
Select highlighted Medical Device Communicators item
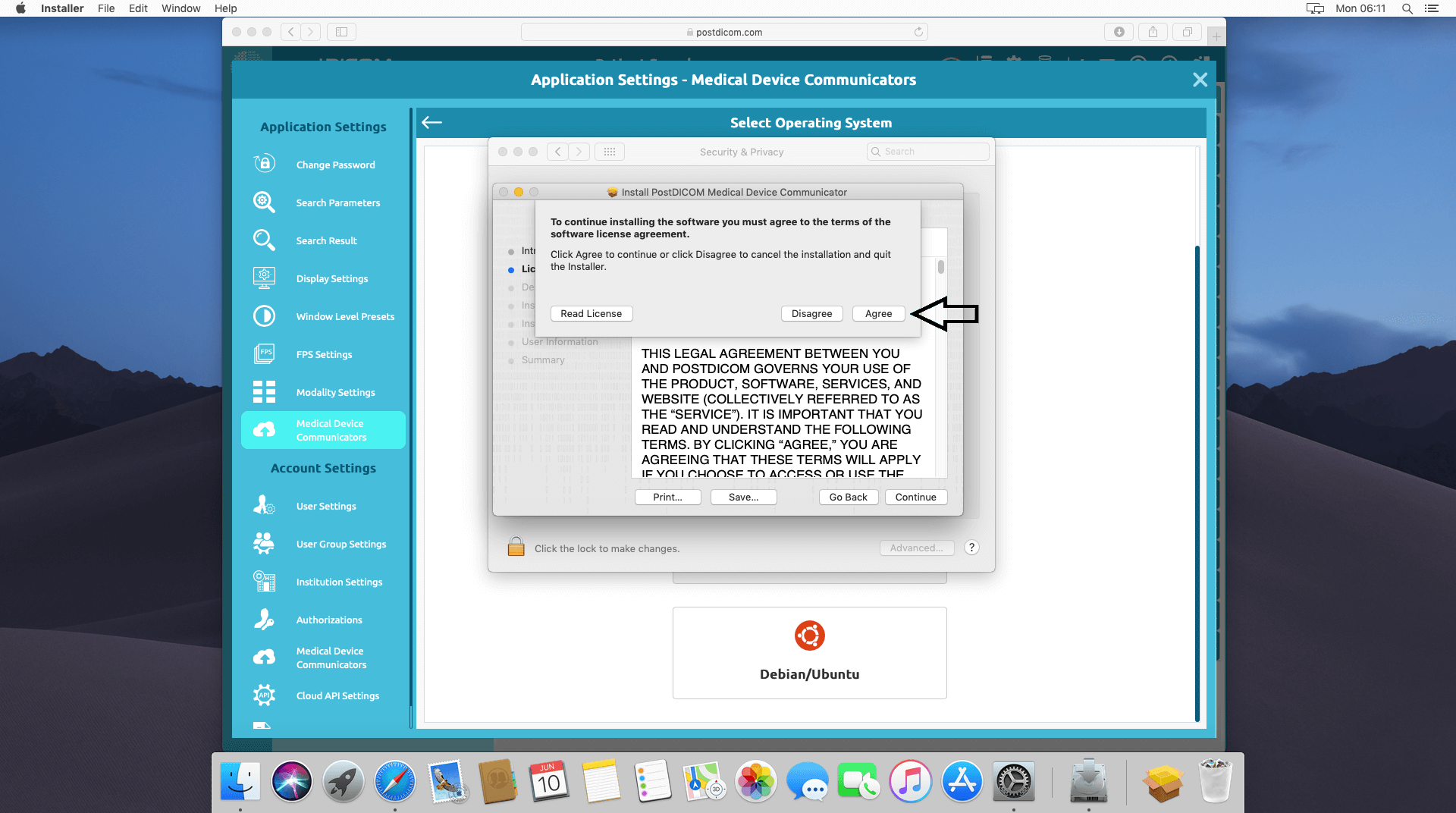click(323, 430)
